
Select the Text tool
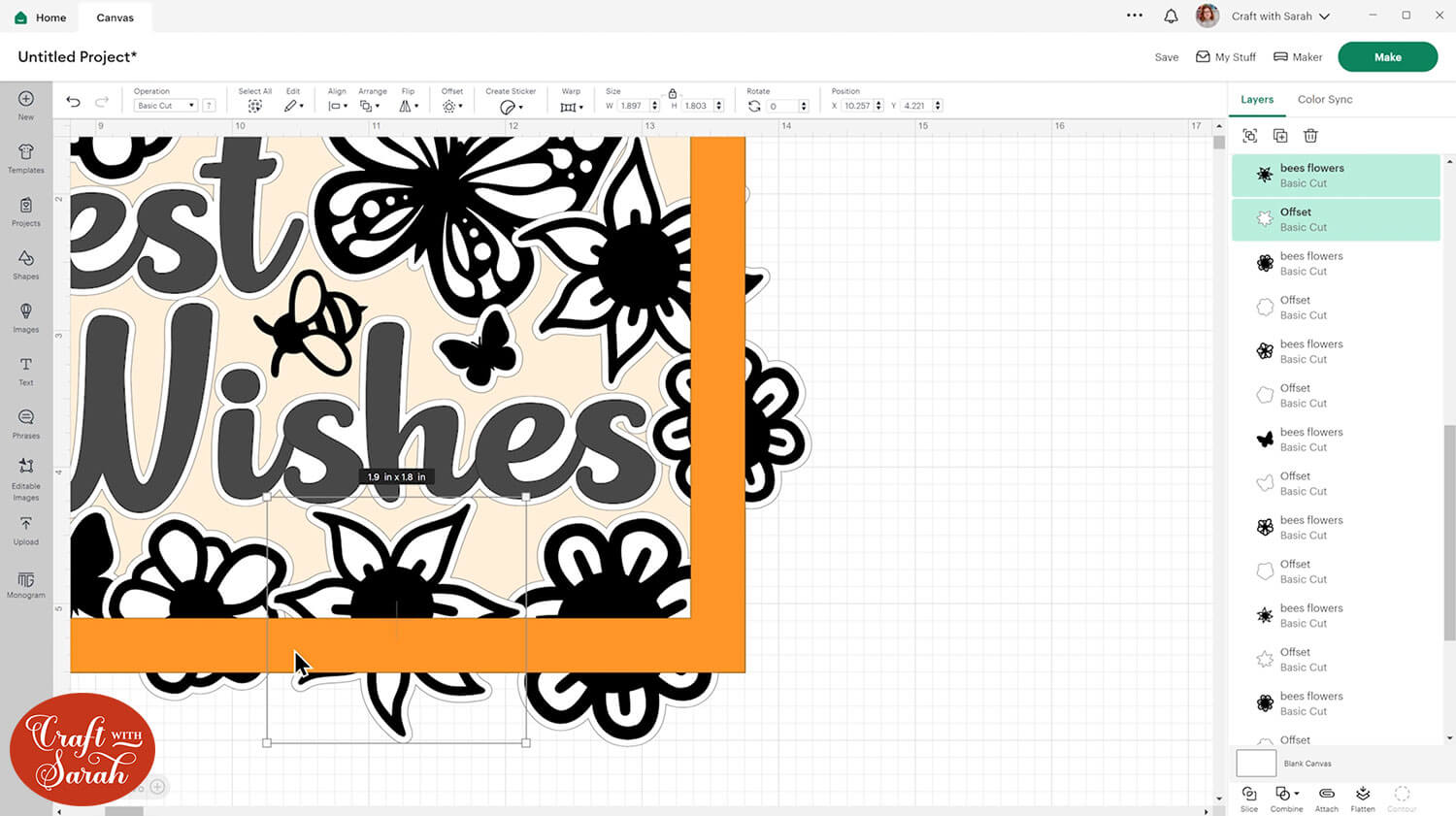(26, 370)
